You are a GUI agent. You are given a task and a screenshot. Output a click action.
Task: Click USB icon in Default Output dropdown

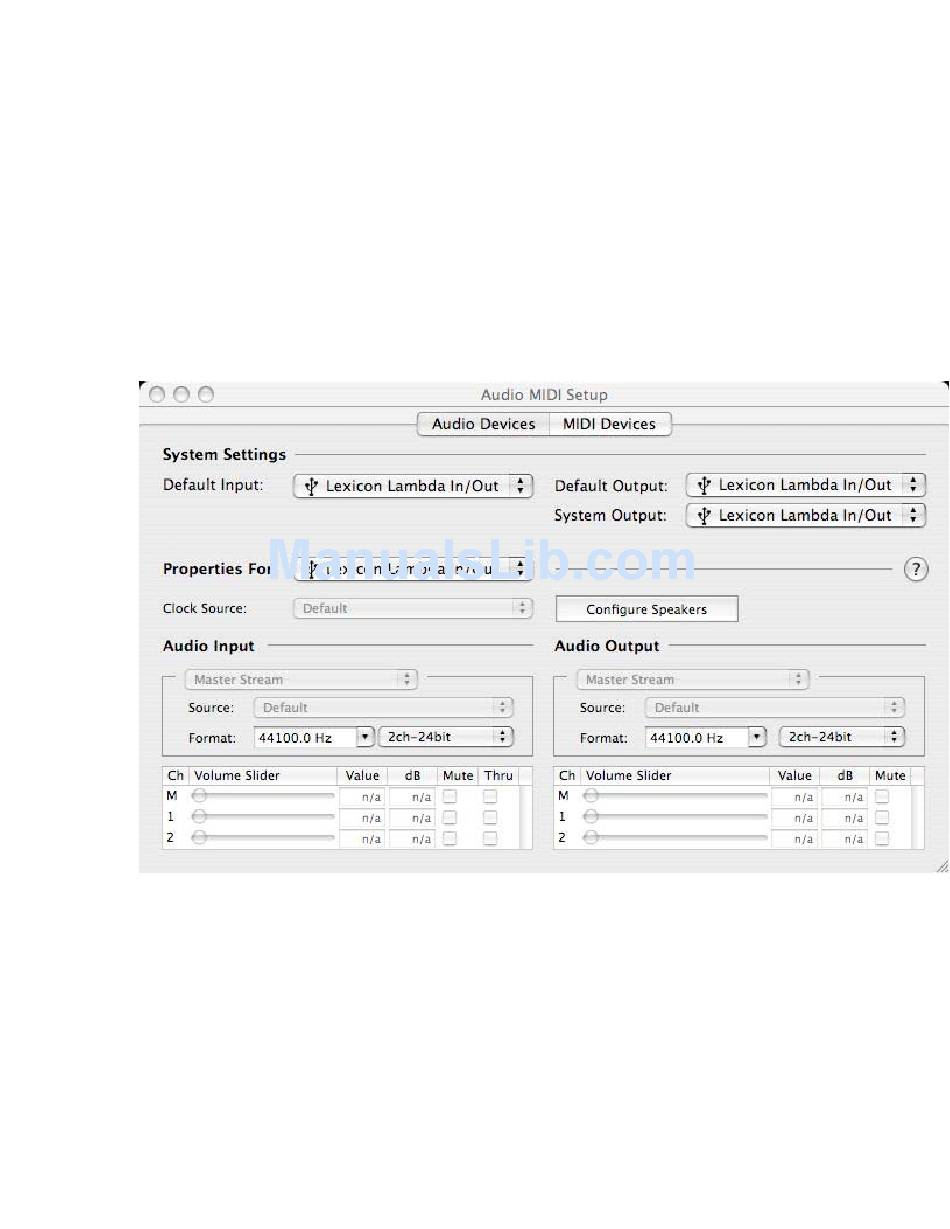coord(704,486)
